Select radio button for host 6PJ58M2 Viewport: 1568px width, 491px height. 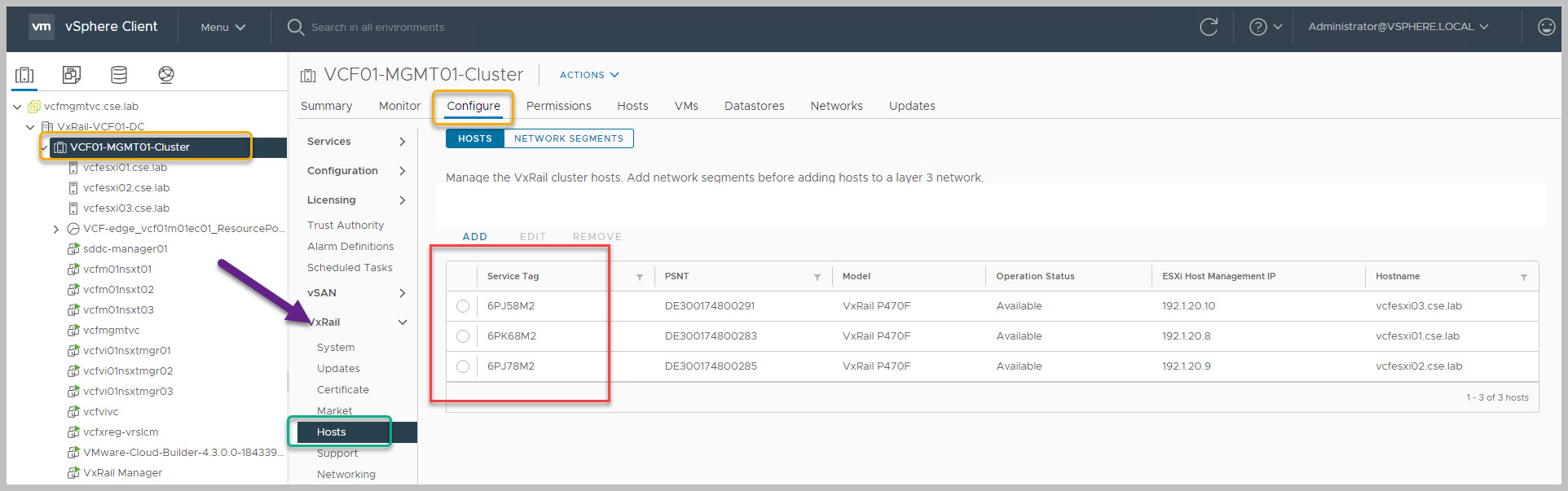click(x=463, y=306)
